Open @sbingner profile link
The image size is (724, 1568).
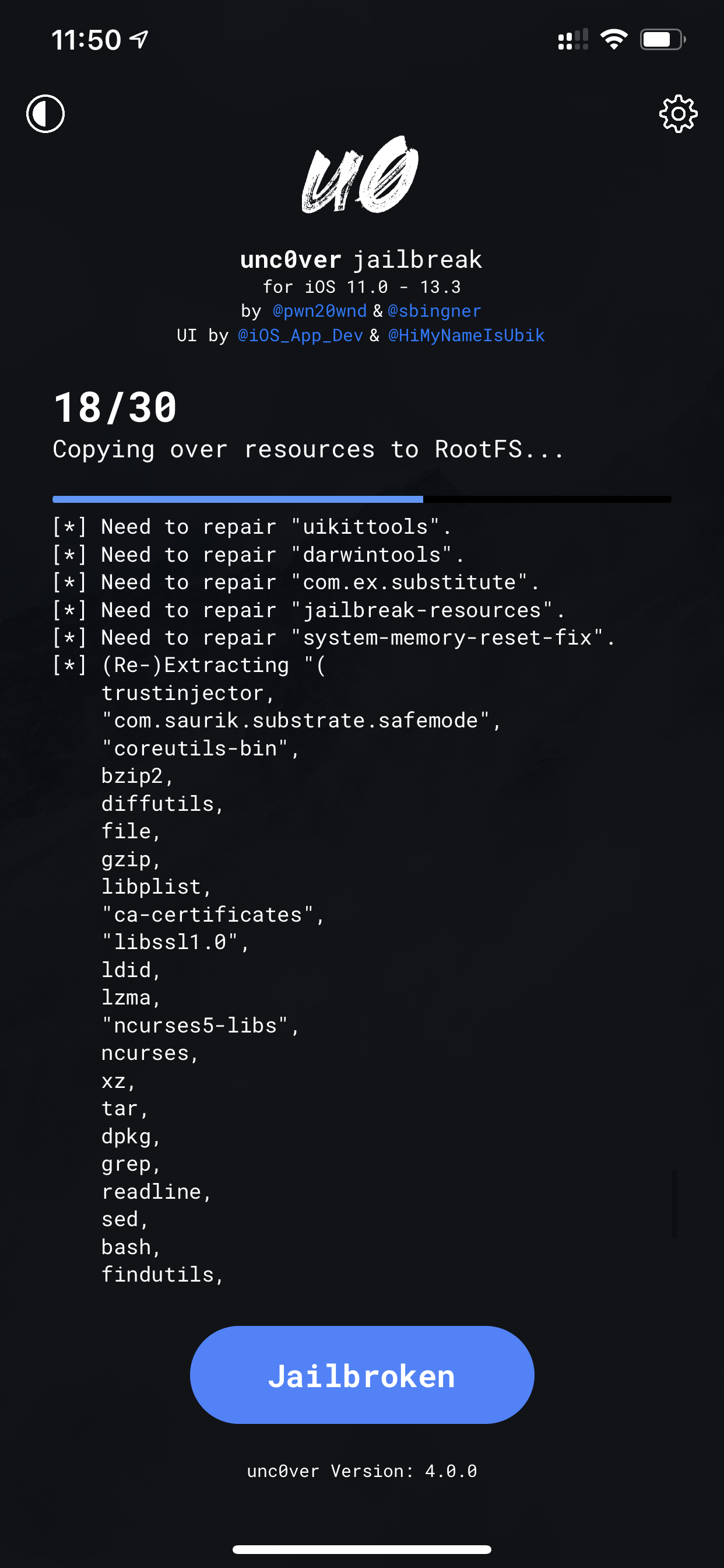click(434, 311)
